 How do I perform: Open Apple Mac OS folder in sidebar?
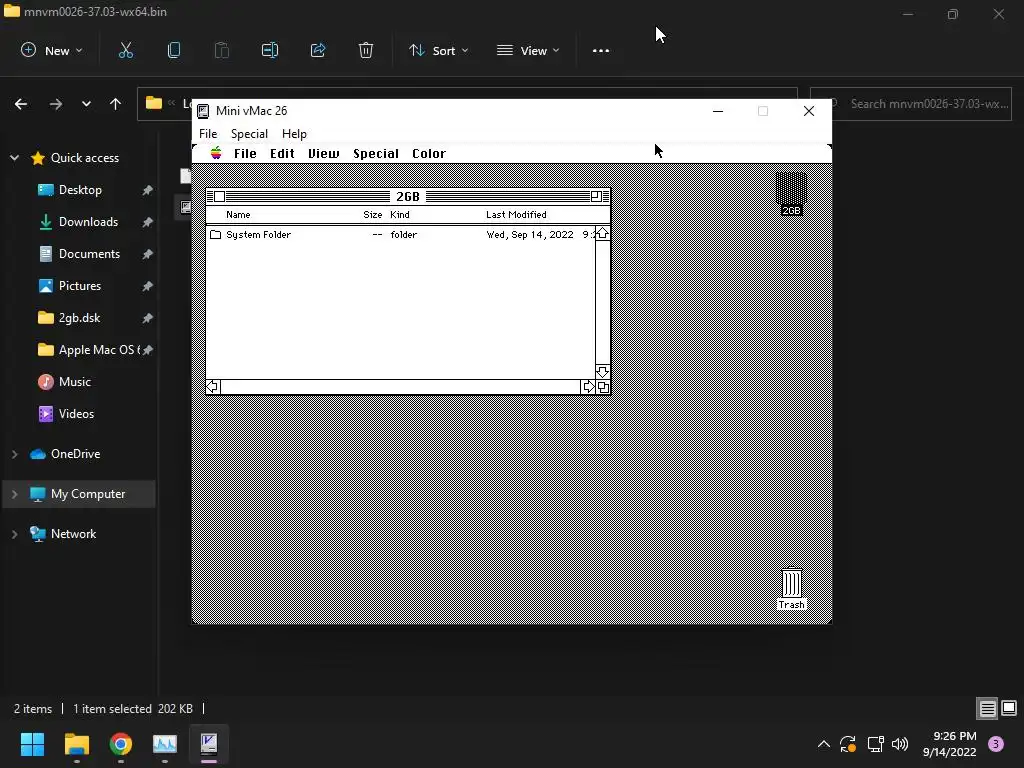point(98,350)
